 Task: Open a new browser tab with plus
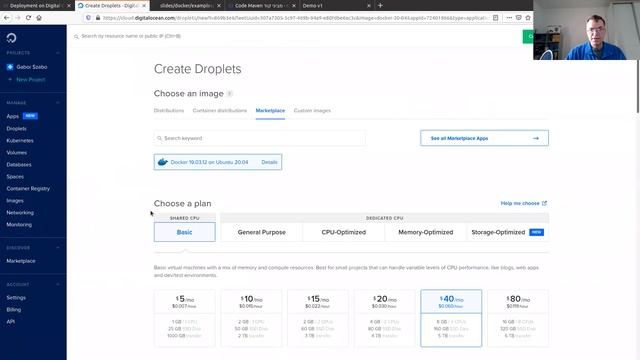point(380,6)
